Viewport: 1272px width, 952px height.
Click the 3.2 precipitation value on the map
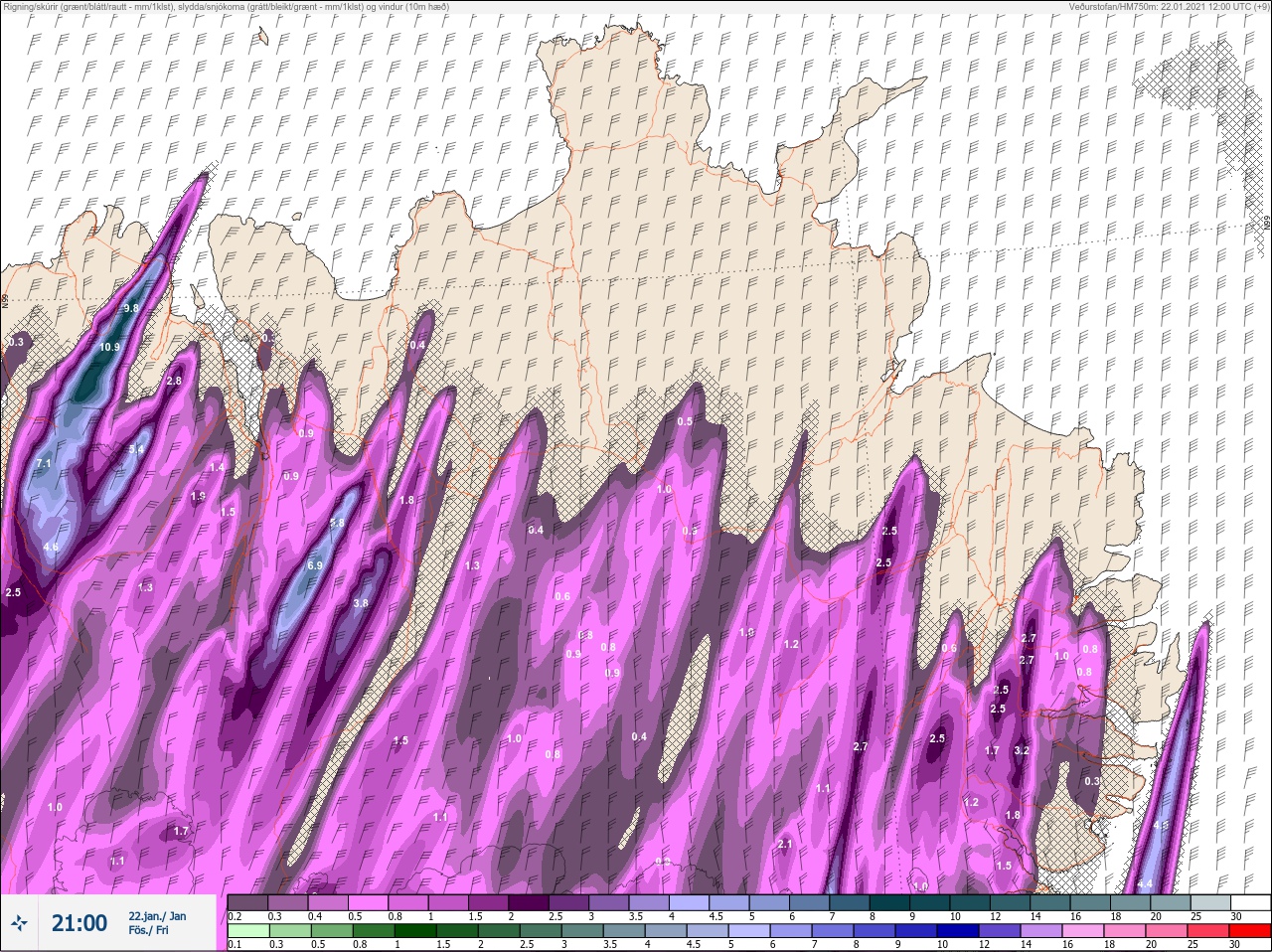point(1022,750)
